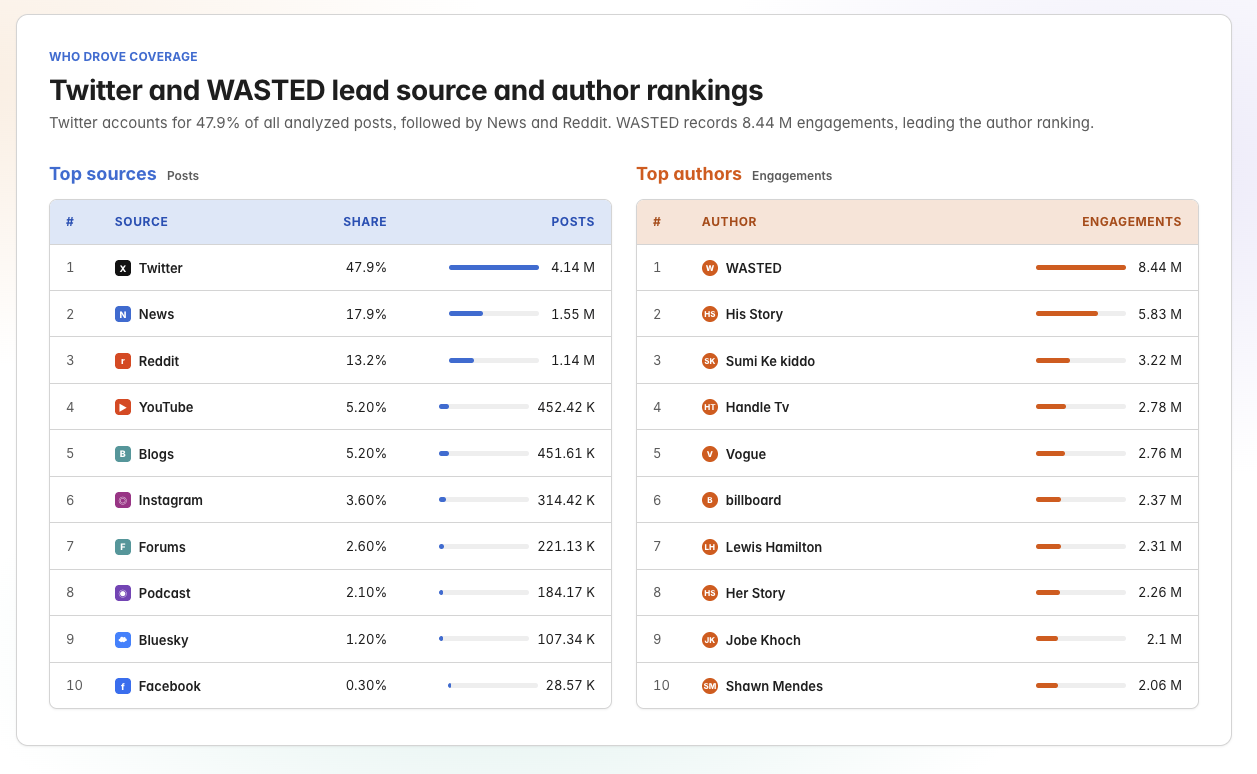Click the News posts progress bar
Viewport: 1257px width, 774px height.
pos(494,314)
